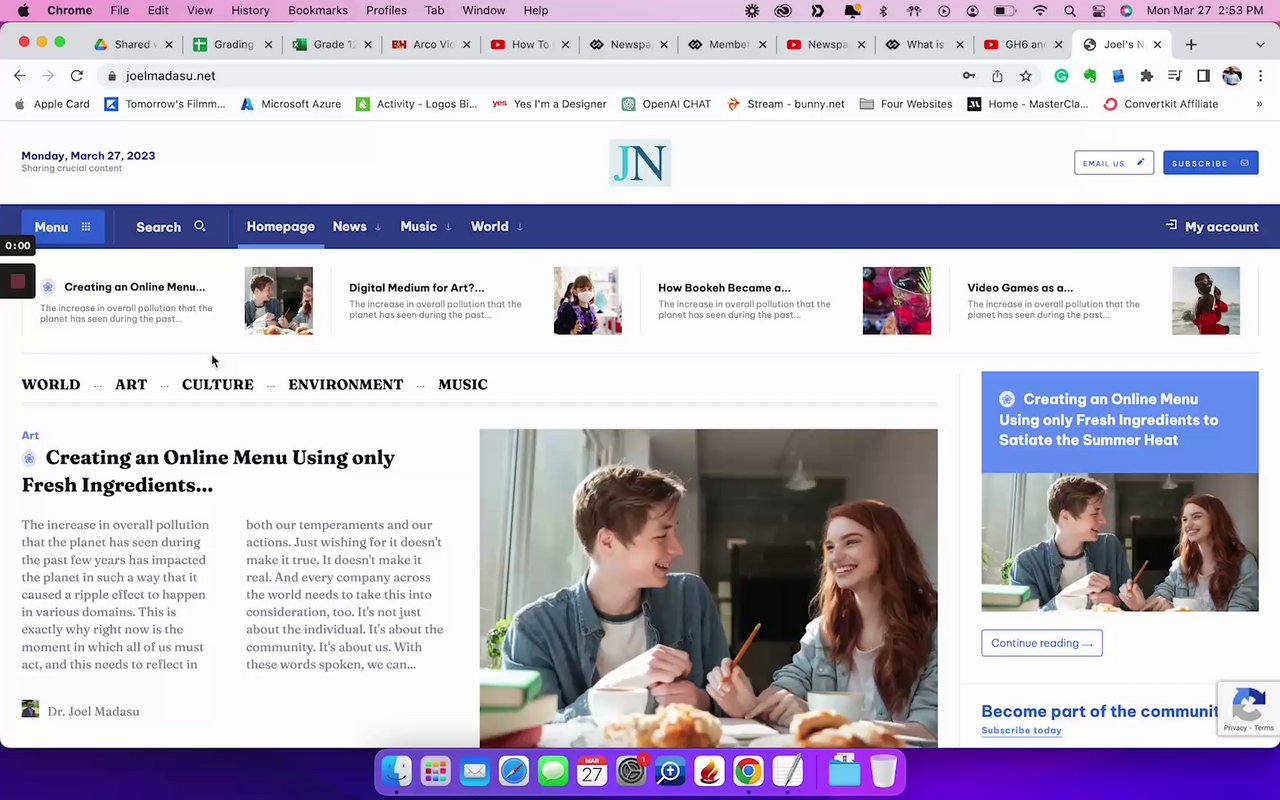Open the site Search

click(171, 227)
